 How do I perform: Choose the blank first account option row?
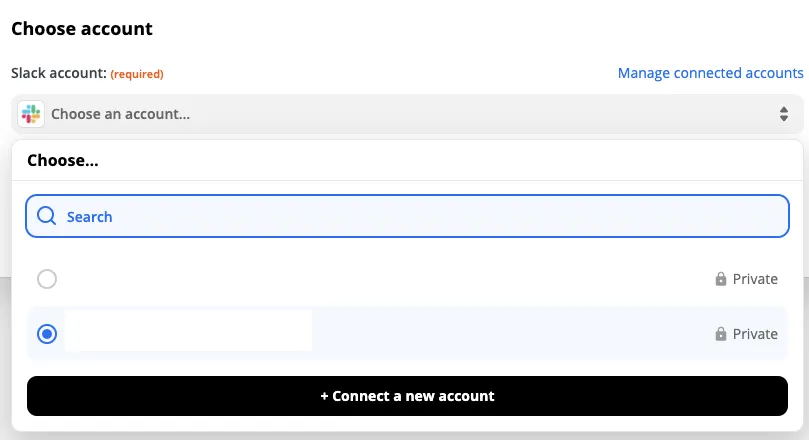click(380, 280)
